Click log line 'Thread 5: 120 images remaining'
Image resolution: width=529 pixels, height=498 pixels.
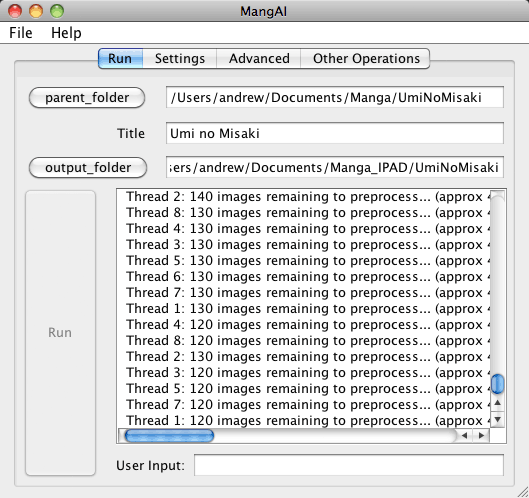308,389
